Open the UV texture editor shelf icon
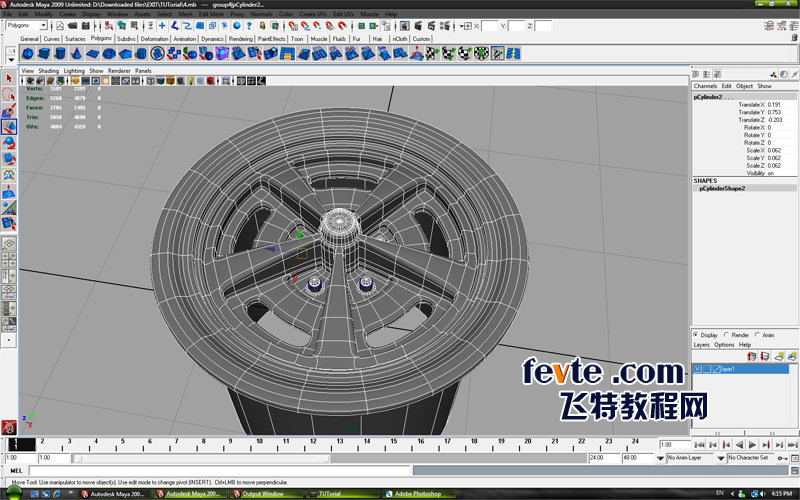 pyautogui.click(x=497, y=53)
